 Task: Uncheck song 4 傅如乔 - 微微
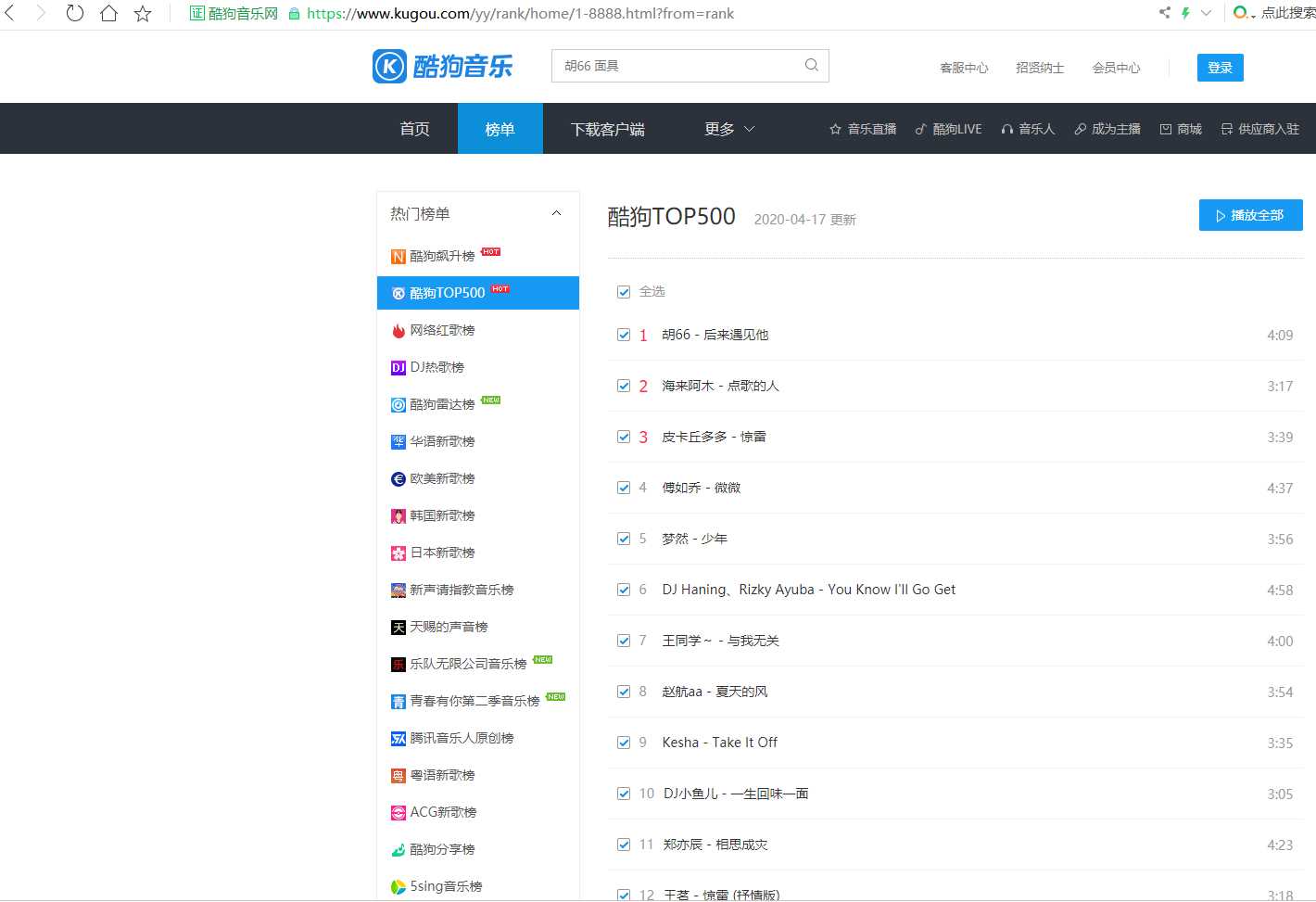click(624, 488)
